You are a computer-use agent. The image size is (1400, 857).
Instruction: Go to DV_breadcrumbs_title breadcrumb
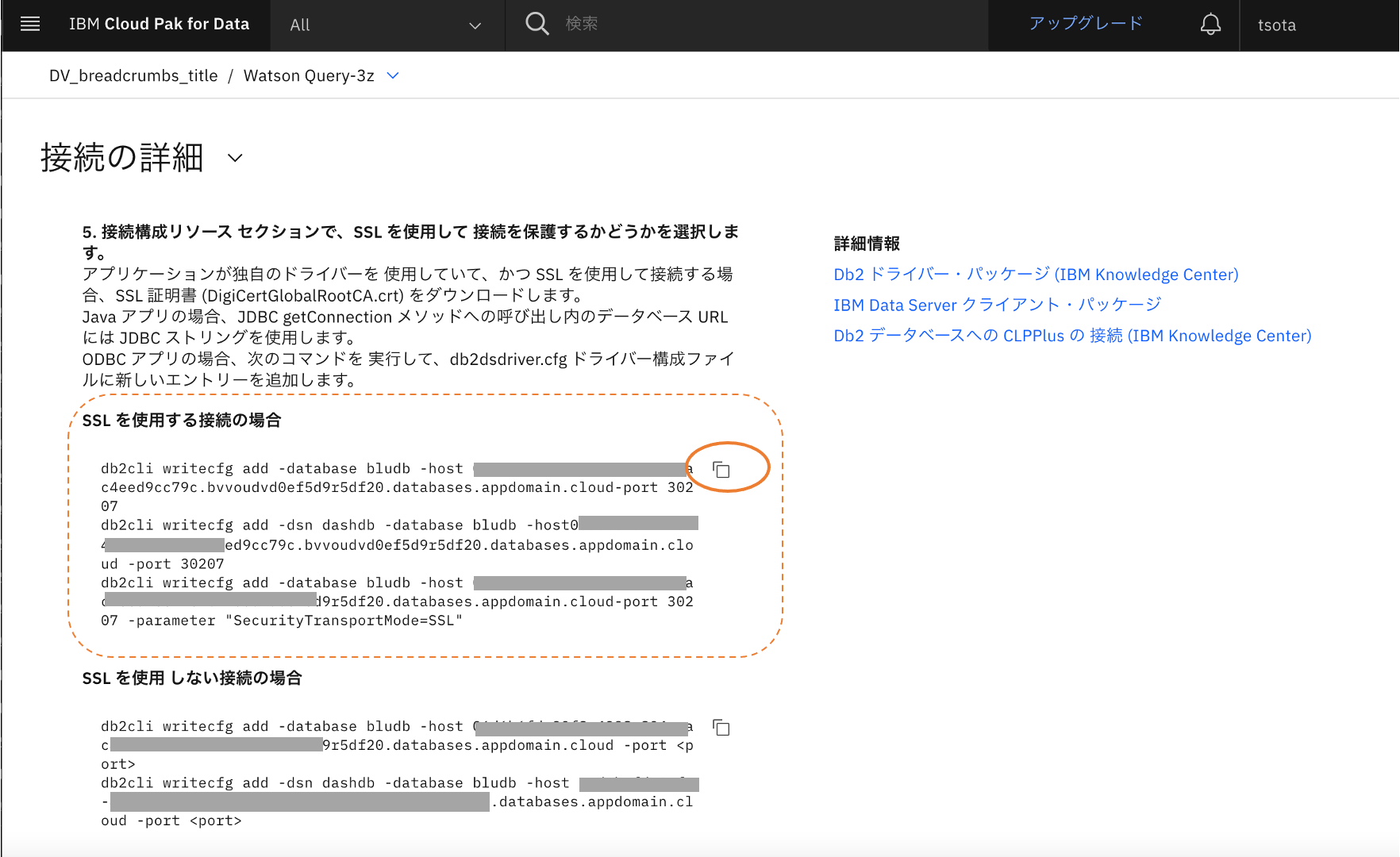click(x=133, y=75)
